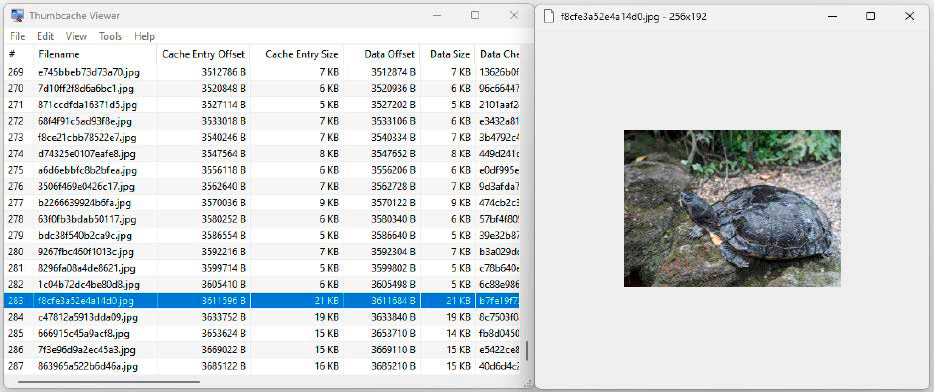Image resolution: width=934 pixels, height=392 pixels.
Task: Open the Edit menu
Action: click(x=45, y=36)
